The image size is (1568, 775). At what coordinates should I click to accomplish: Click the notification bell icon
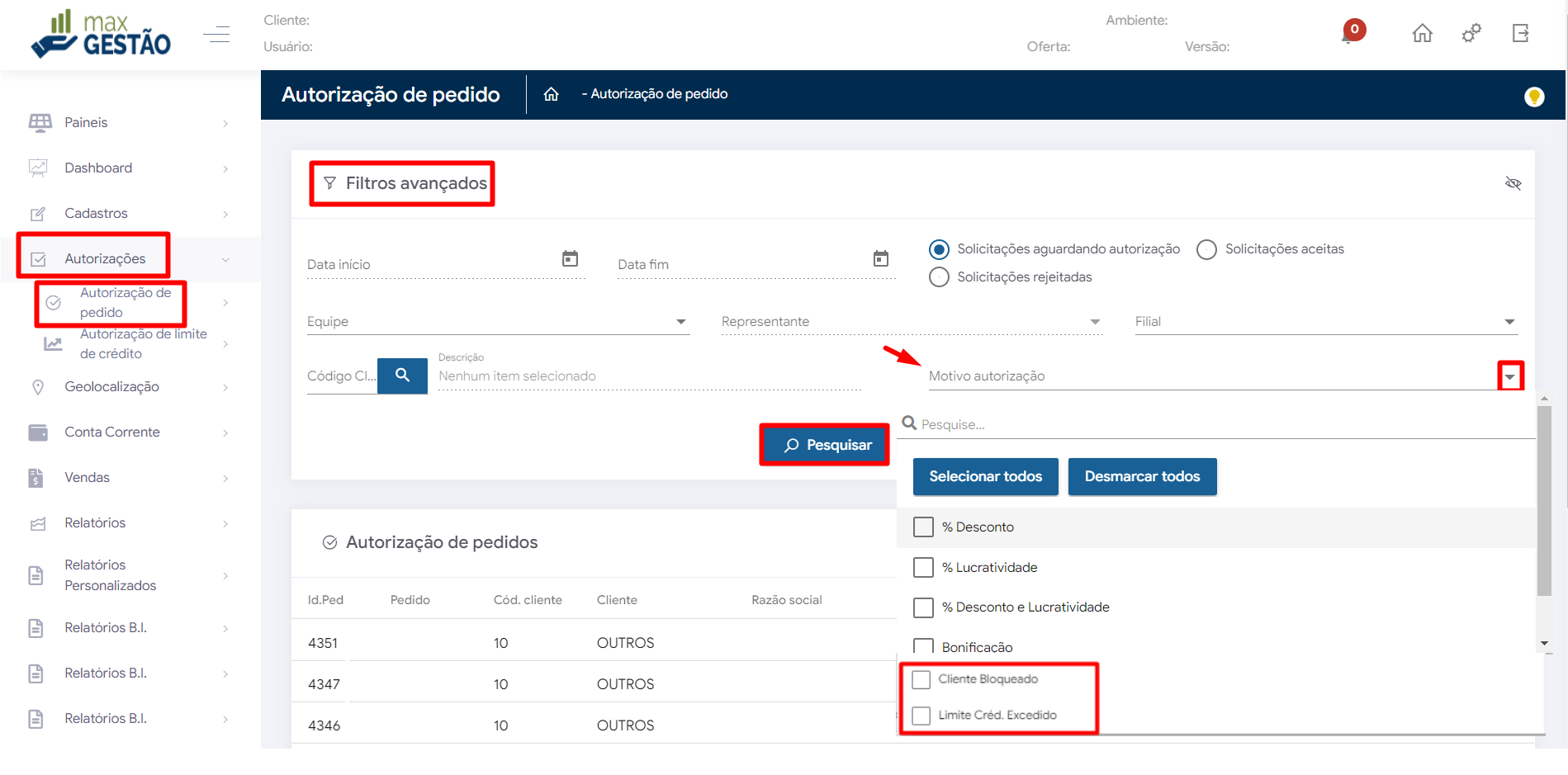coord(1349,35)
